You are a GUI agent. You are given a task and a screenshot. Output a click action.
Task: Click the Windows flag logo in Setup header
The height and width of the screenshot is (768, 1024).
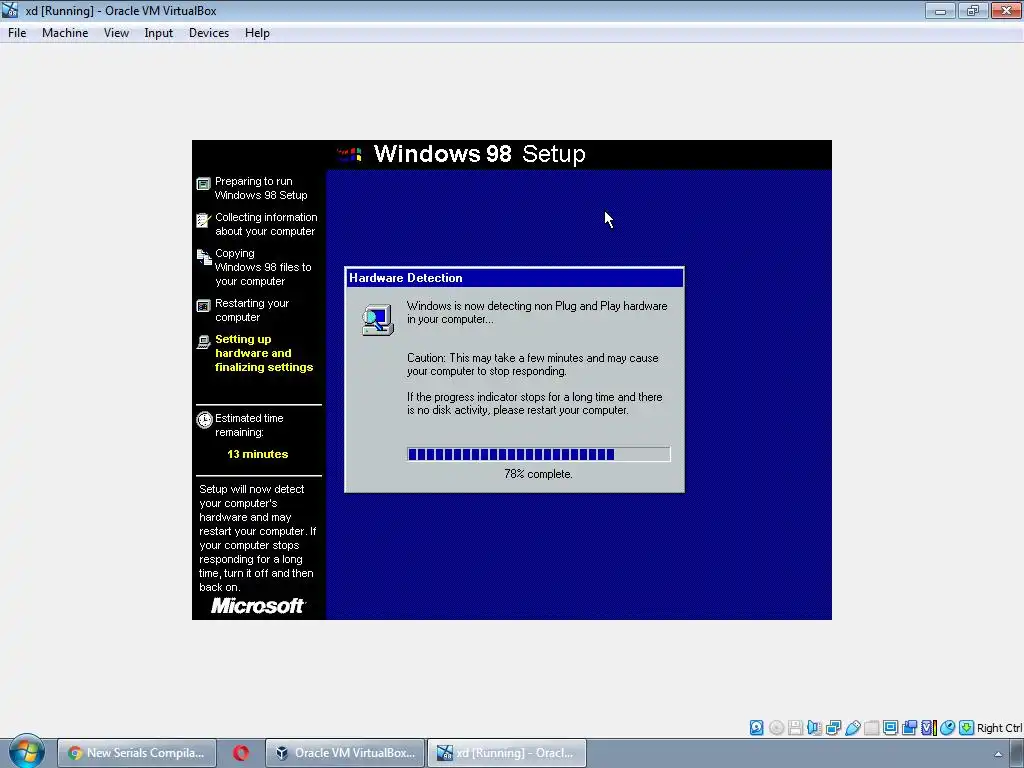pos(350,154)
